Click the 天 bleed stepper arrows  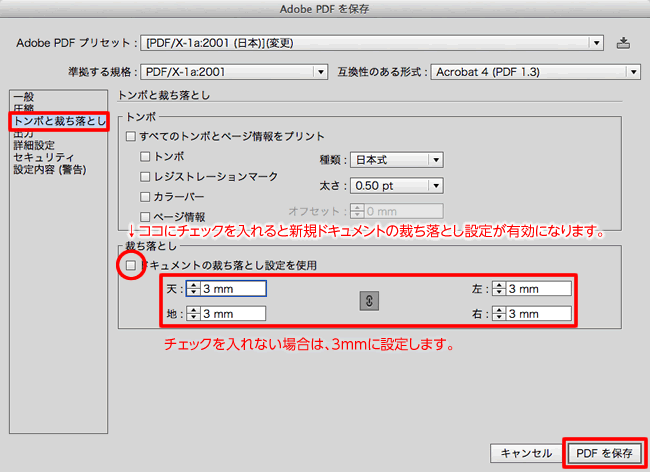tap(194, 289)
